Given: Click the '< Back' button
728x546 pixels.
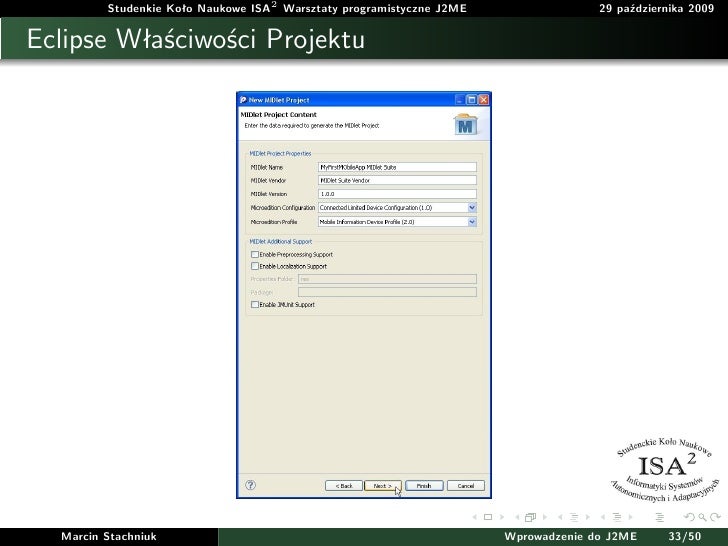Looking at the screenshot, I should (344, 486).
